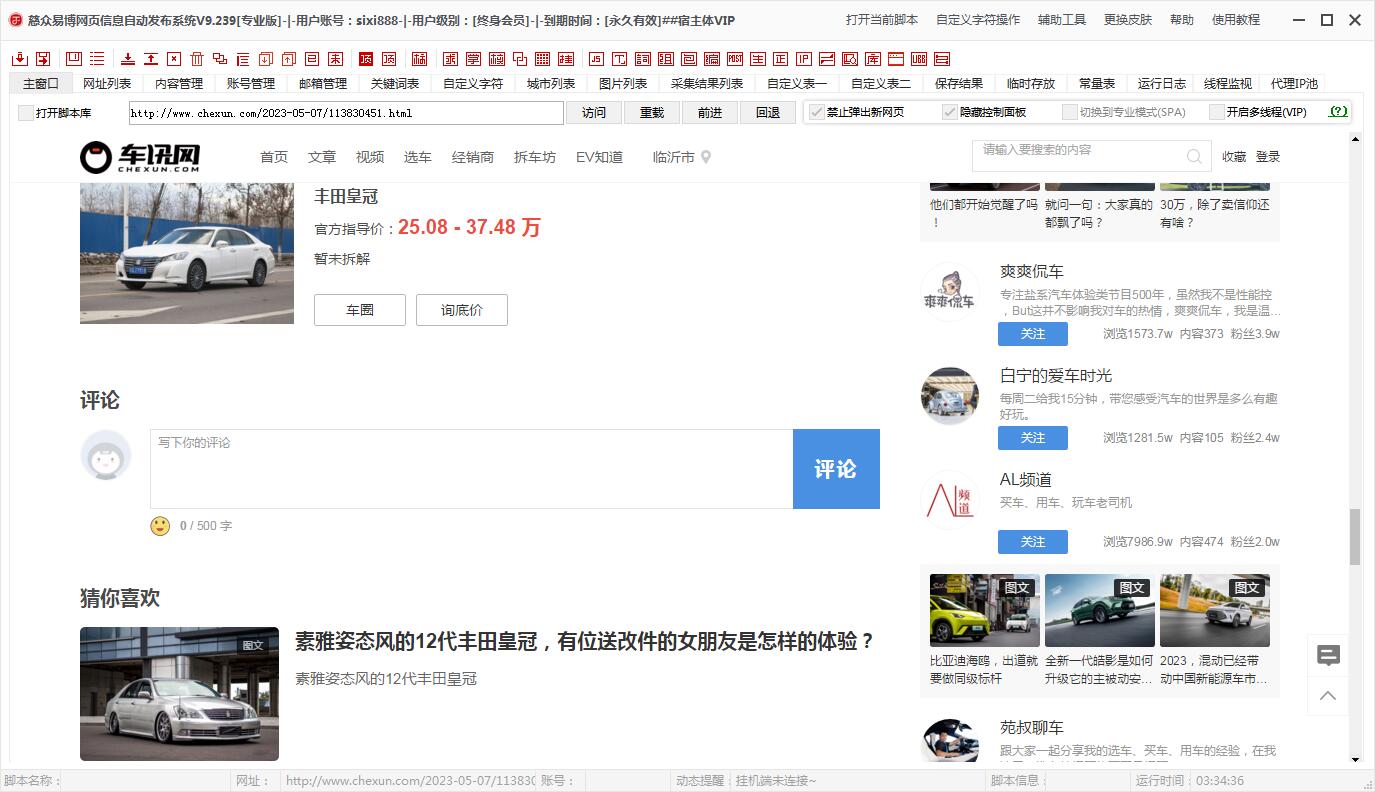Open the 自定义字符操作 menu
This screenshot has height=792, width=1375.
(978, 20)
